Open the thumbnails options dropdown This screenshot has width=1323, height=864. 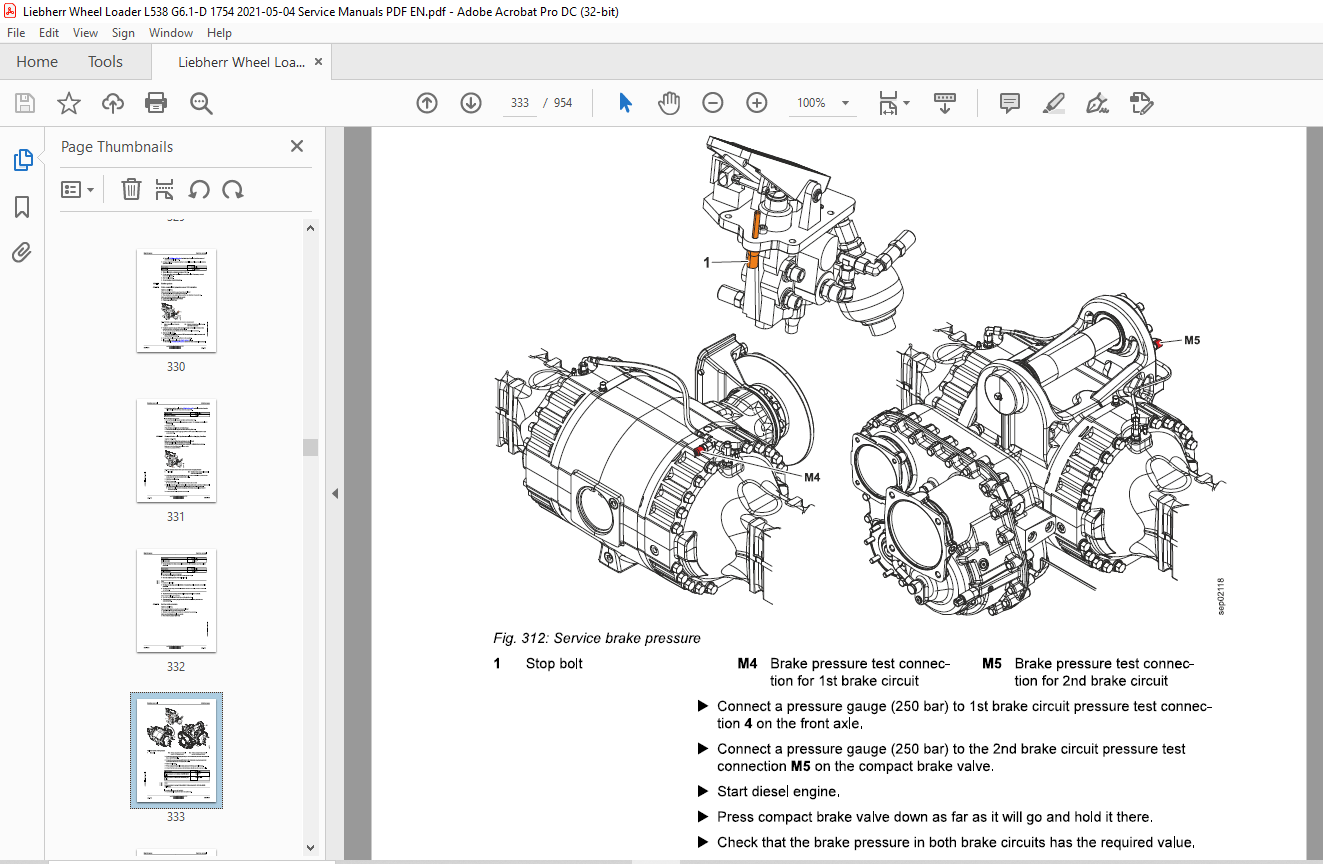pyautogui.click(x=77, y=189)
